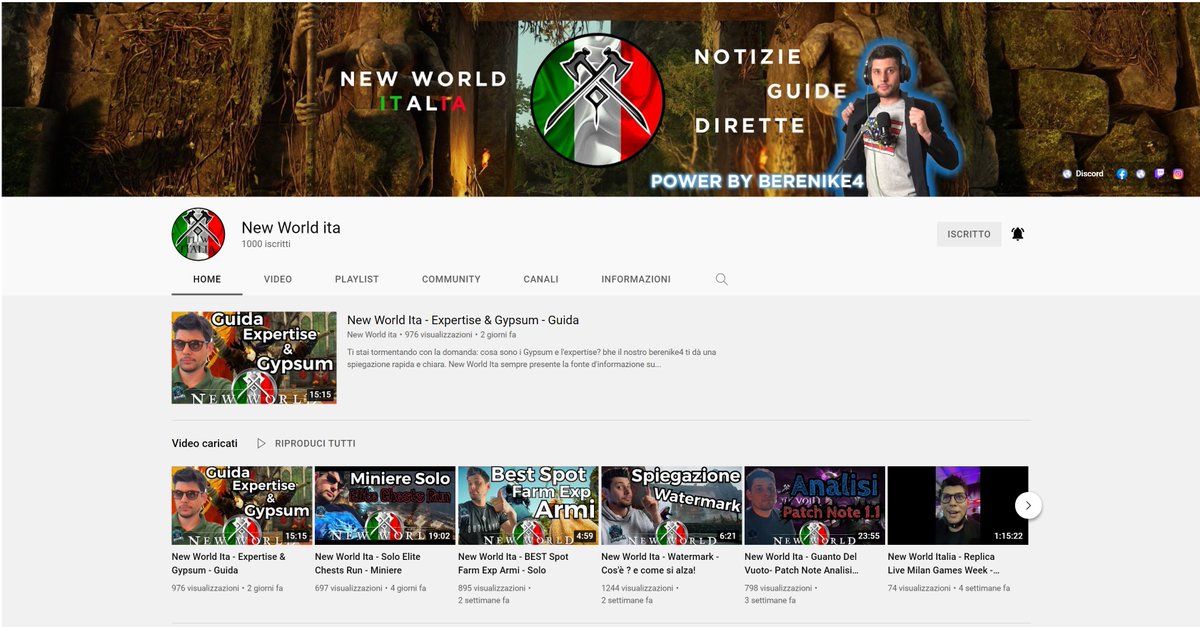Open title 'Solo Elite Chests Run - Miniere'
1200x627 pixels.
pyautogui.click(x=368, y=563)
